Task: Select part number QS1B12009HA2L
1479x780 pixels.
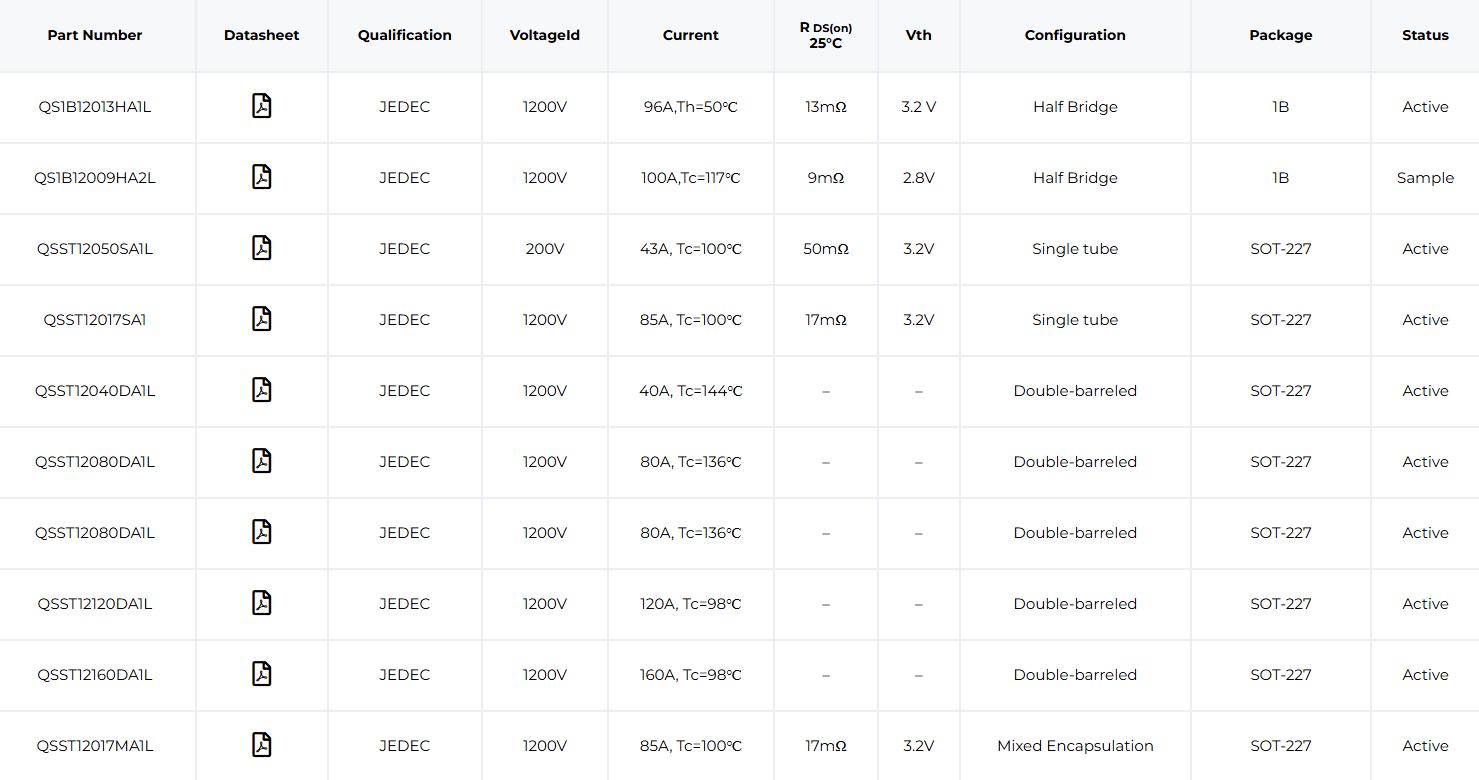Action: (95, 178)
